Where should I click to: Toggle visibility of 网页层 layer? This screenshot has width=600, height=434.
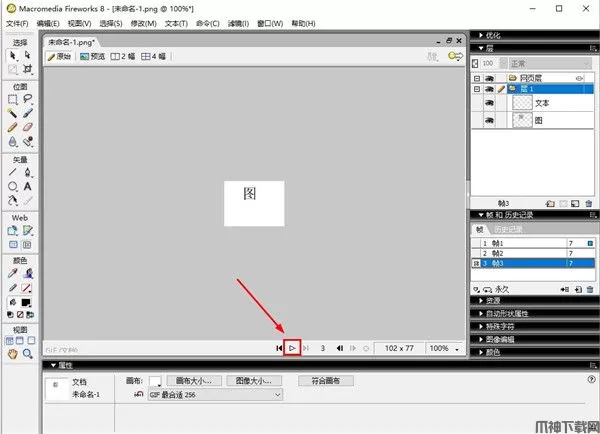point(489,78)
